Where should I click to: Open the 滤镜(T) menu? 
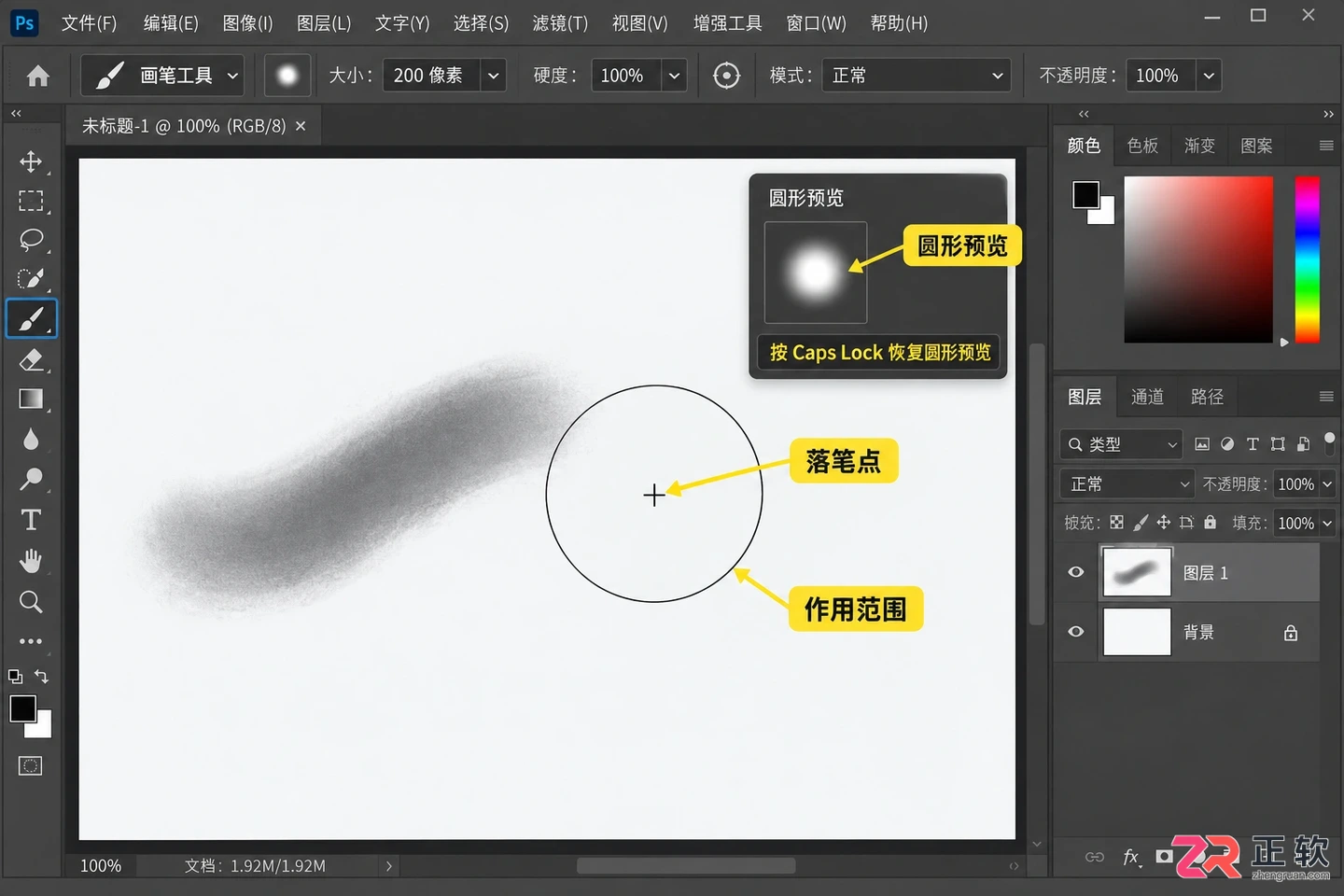tap(560, 22)
